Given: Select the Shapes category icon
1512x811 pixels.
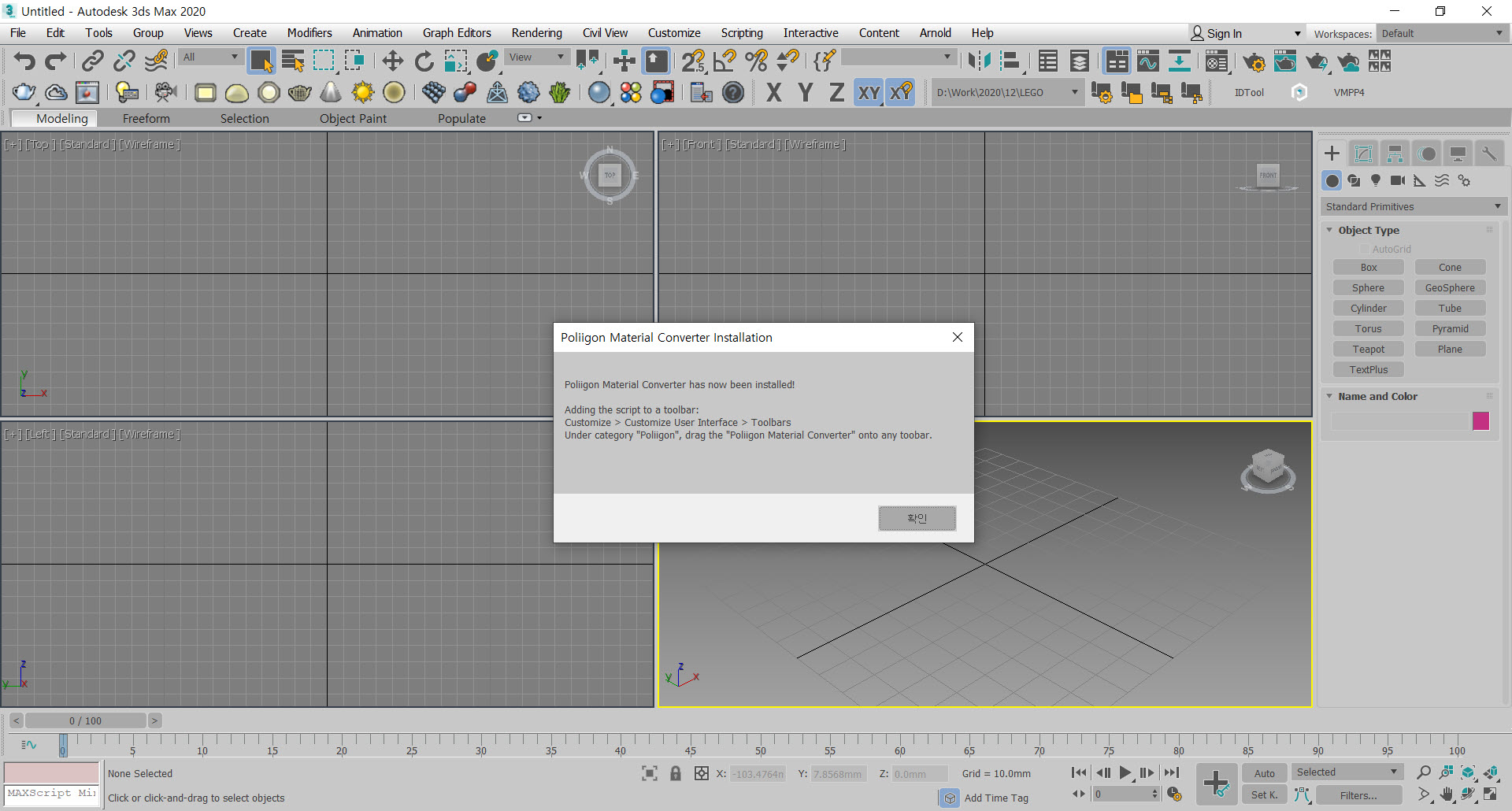Looking at the screenshot, I should (1354, 180).
